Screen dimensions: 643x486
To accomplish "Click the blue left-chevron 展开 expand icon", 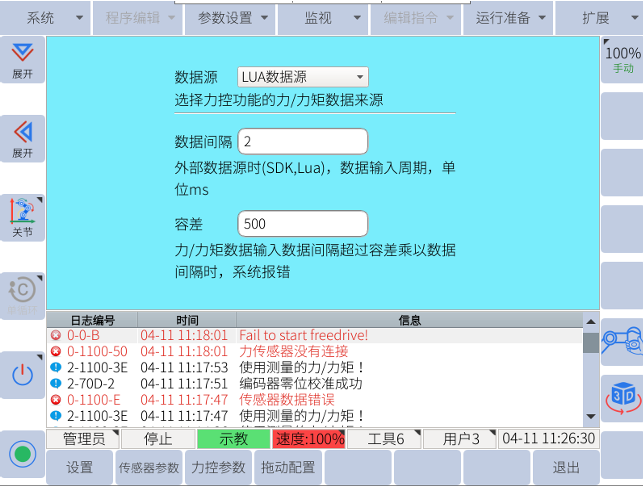I will pos(22,138).
